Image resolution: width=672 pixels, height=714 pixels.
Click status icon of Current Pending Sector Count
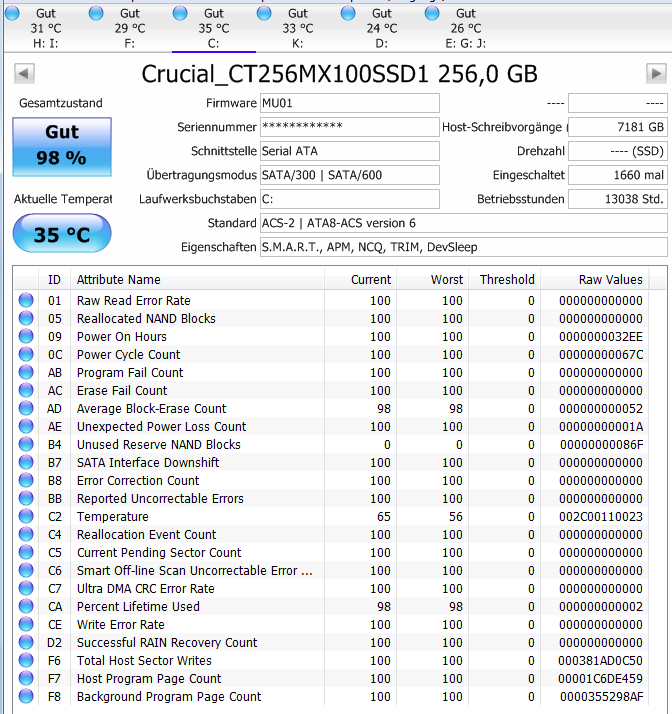point(26,552)
